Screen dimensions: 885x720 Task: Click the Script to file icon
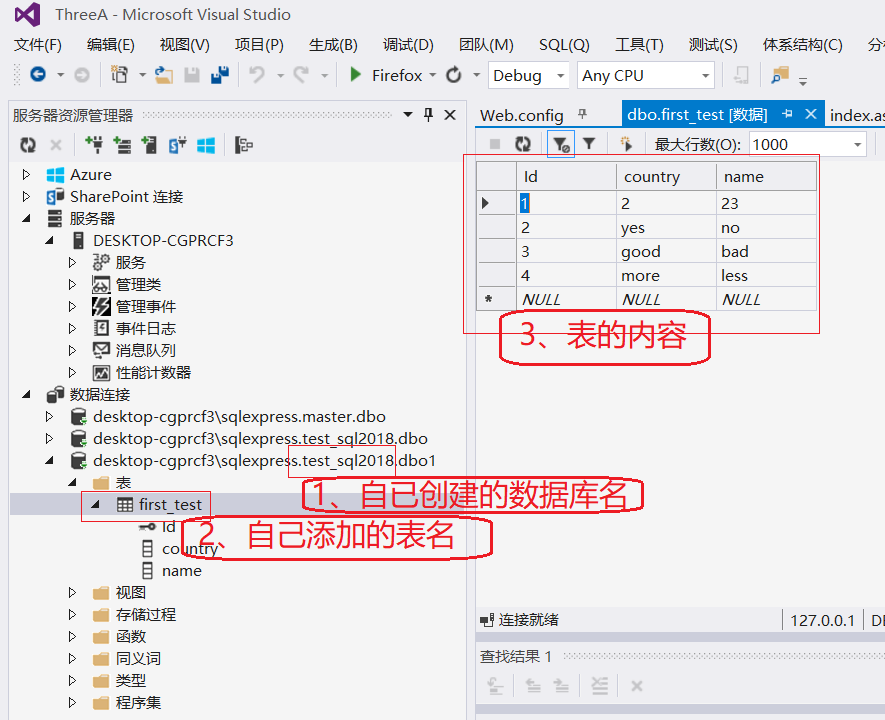[x=627, y=144]
